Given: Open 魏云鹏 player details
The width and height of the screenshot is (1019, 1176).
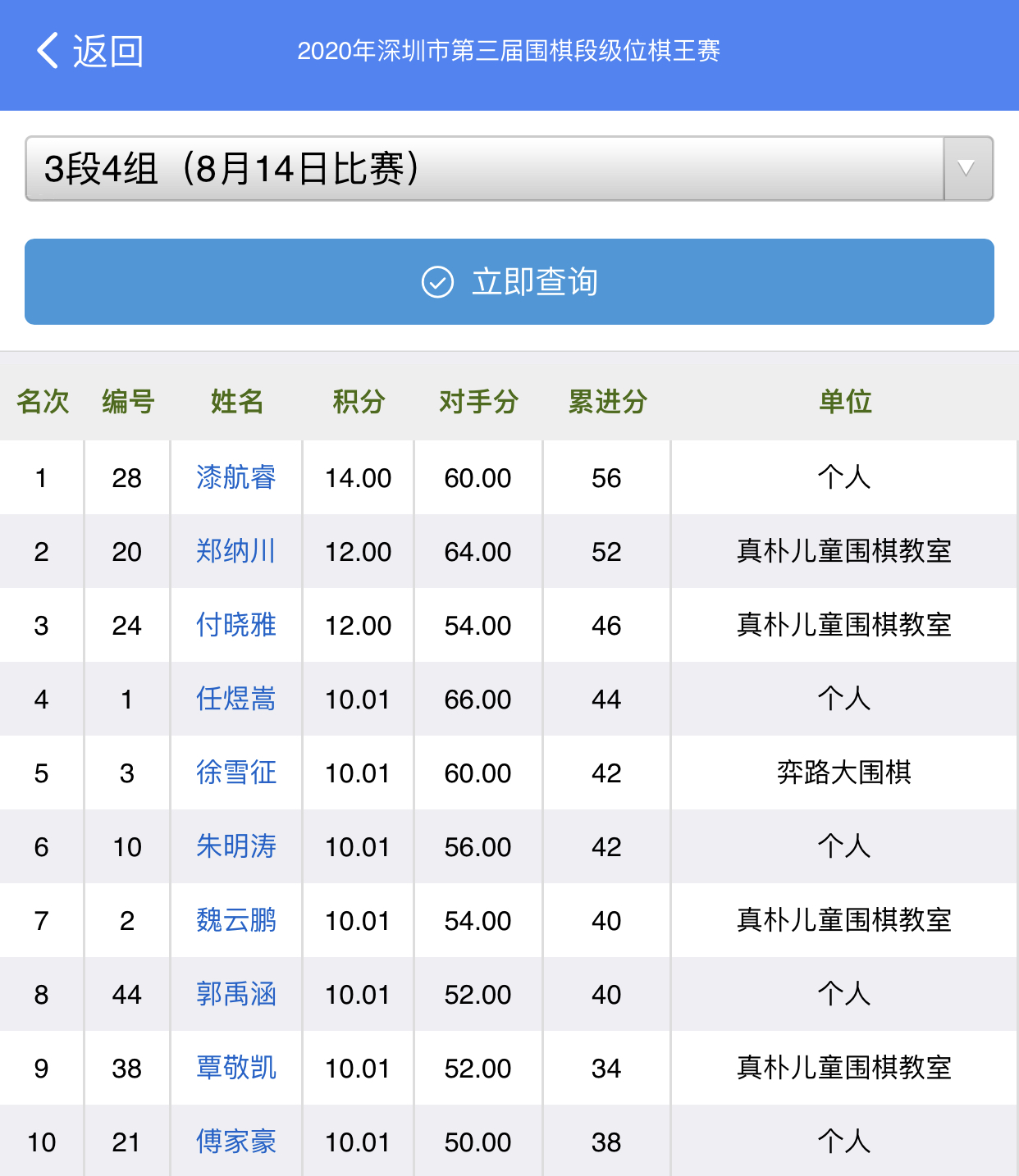Looking at the screenshot, I should point(236,920).
